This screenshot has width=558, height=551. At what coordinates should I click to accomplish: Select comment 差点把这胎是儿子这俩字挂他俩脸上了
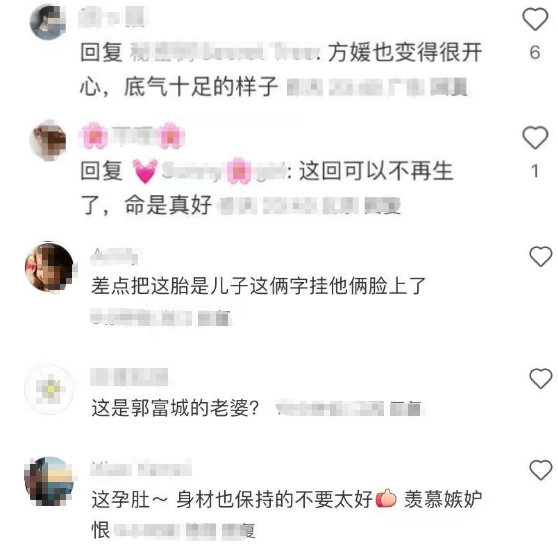pyautogui.click(x=258, y=286)
